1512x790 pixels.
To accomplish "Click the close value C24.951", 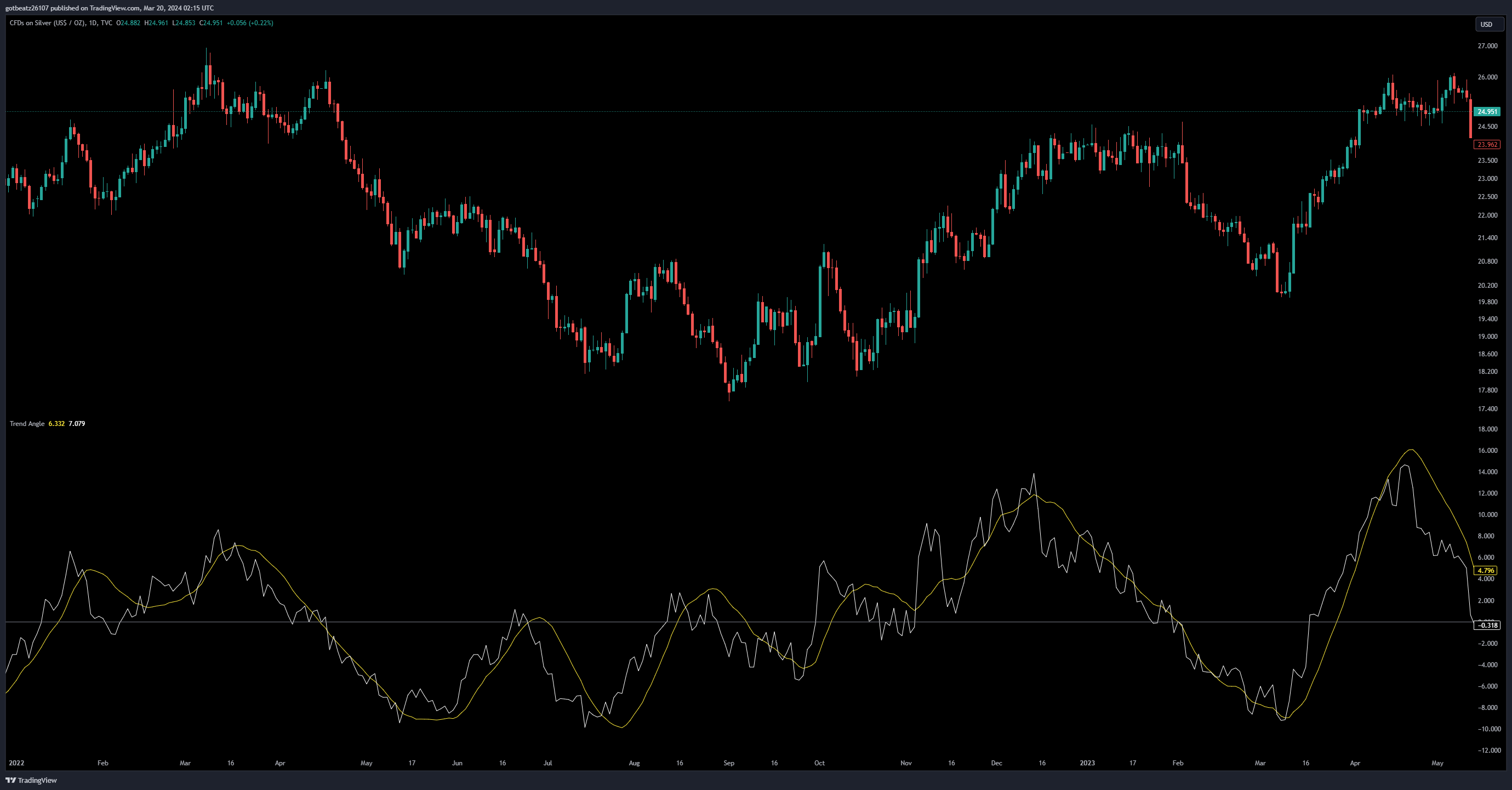I will 212,23.
